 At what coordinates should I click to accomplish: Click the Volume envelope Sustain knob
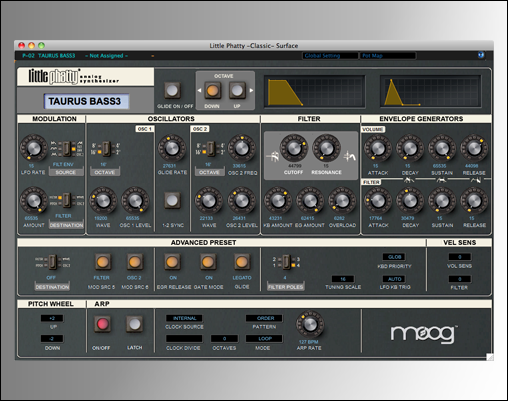pyautogui.click(x=442, y=148)
